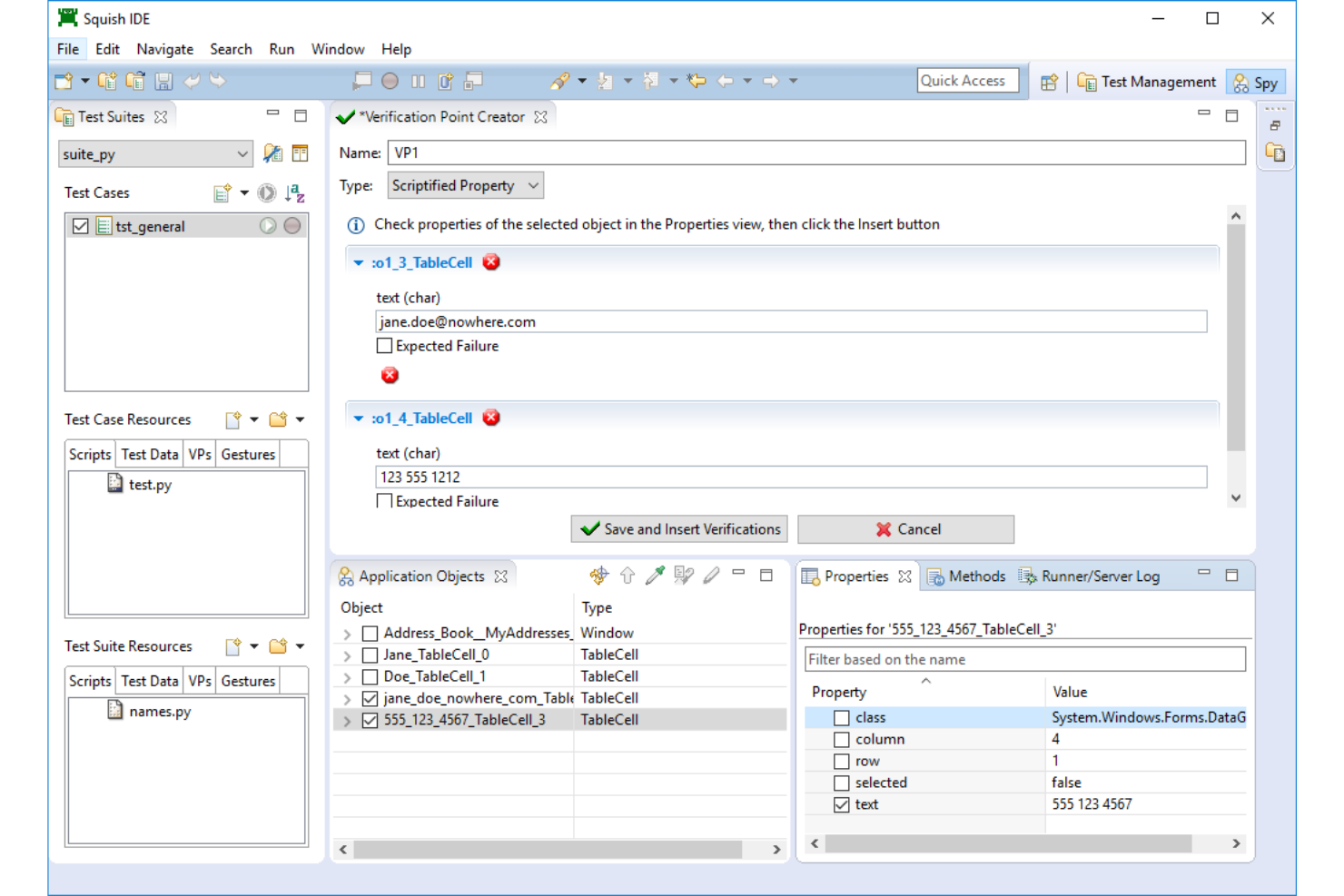This screenshot has width=1344, height=896.
Task: Remove the :o1_4_TableCell verification
Action: (491, 418)
